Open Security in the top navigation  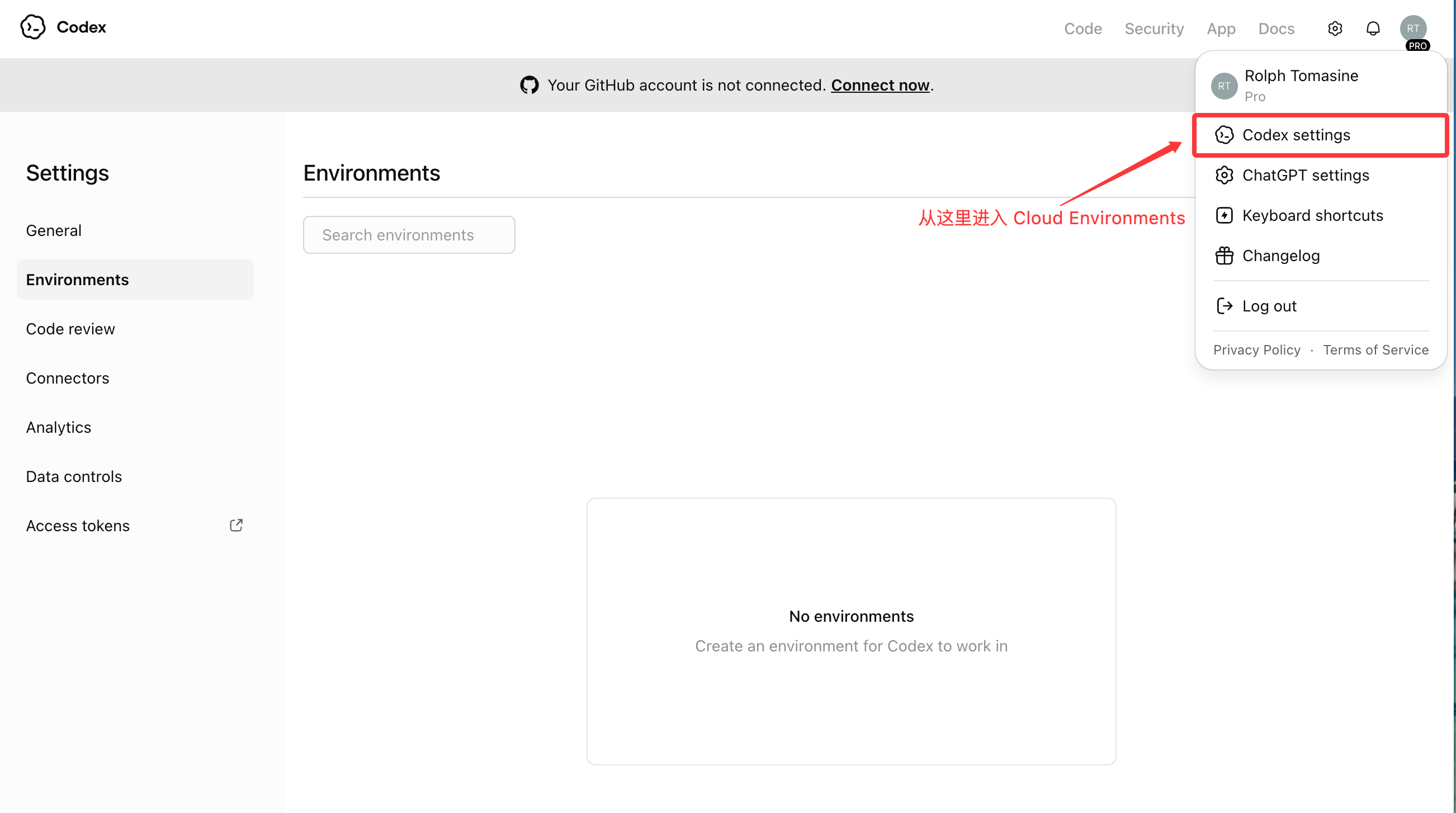coord(1154,29)
